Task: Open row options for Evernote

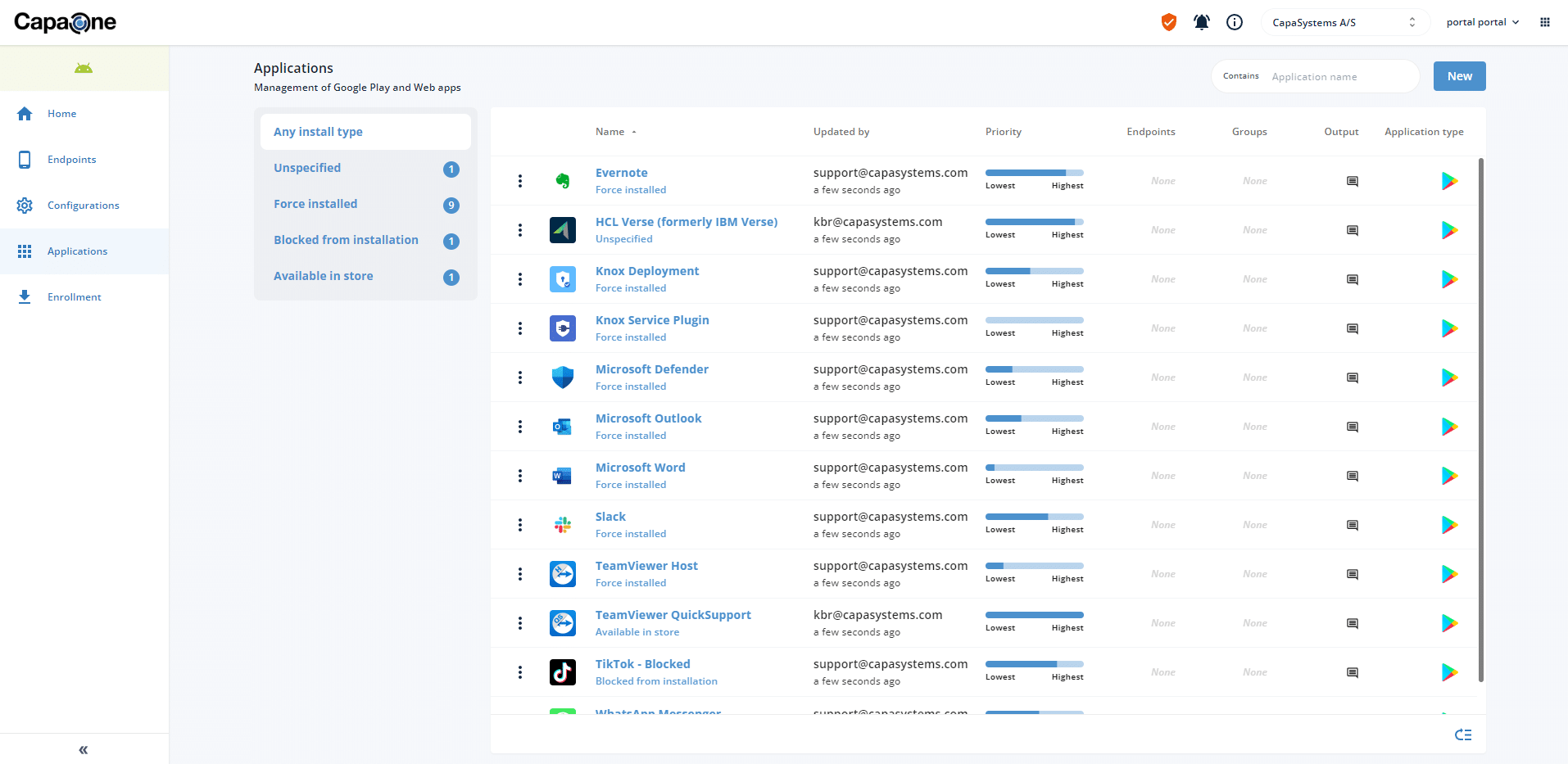Action: click(520, 181)
